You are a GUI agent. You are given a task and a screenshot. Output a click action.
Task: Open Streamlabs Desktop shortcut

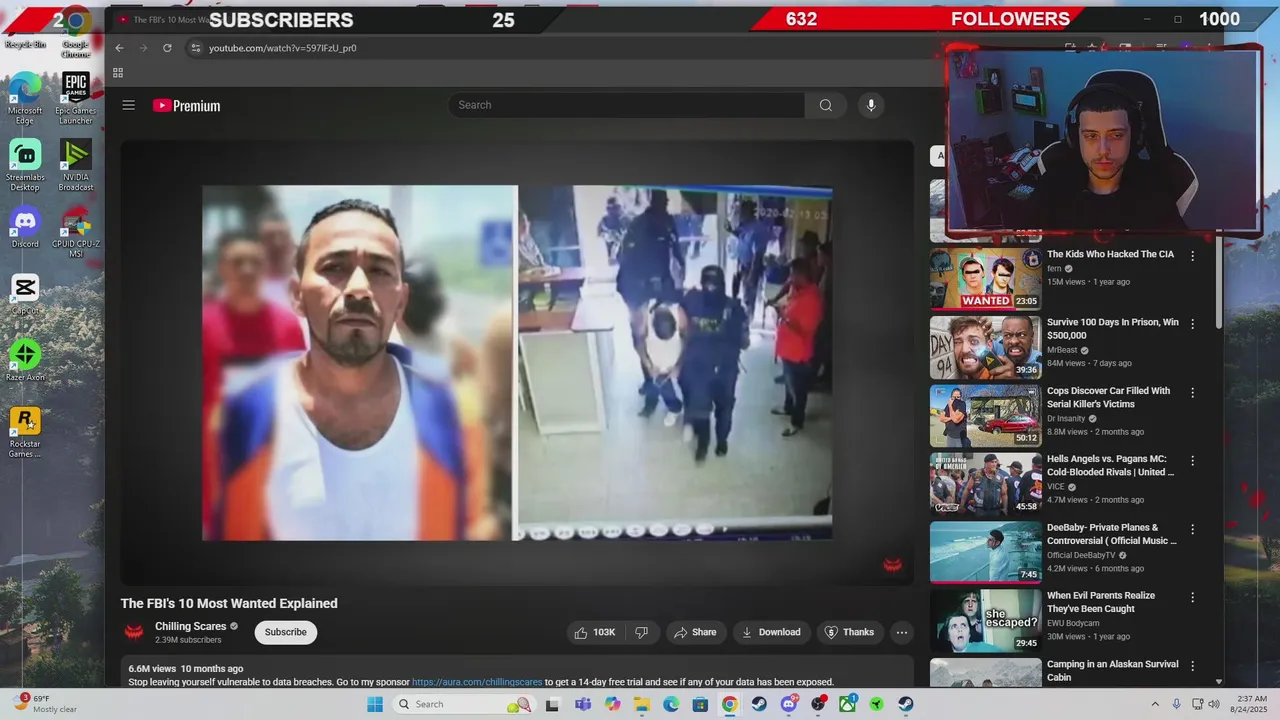point(25,165)
